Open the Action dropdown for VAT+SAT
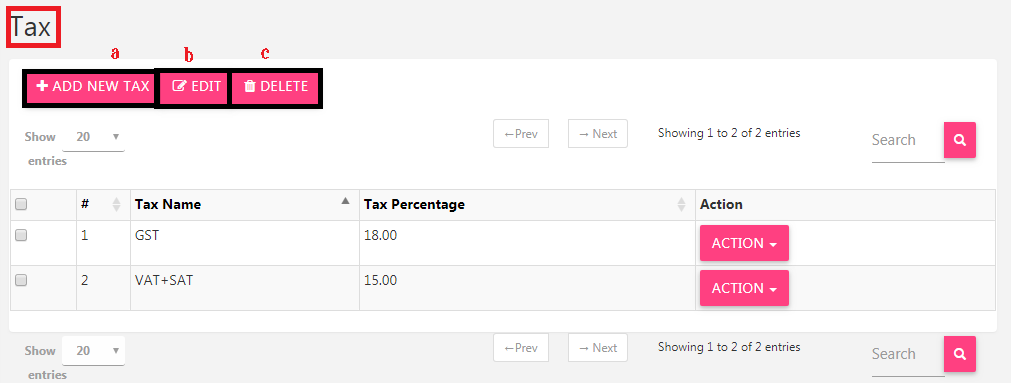 [744, 288]
